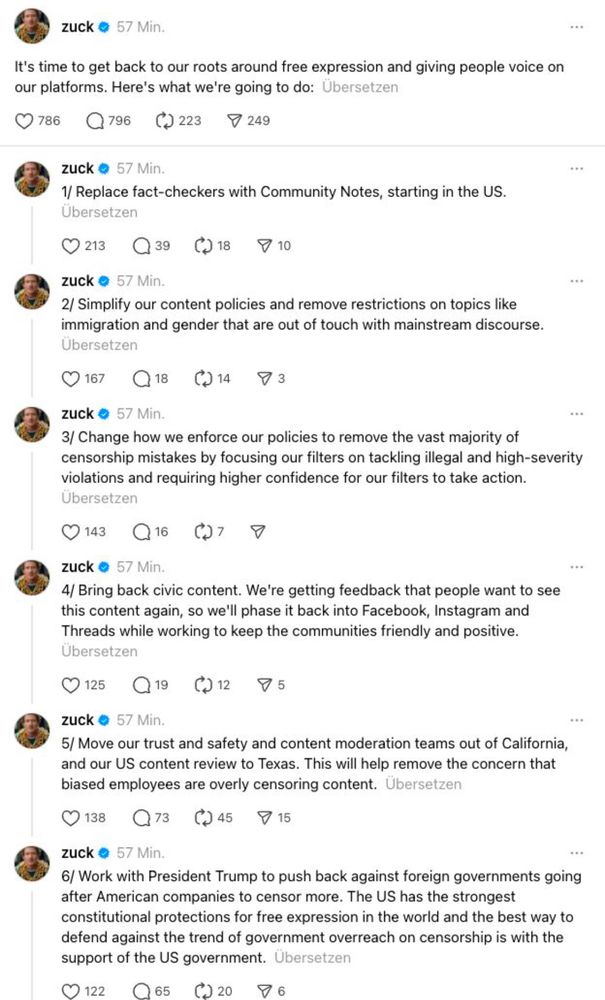The height and width of the screenshot is (1000, 605).
Task: Open more options on civic content post
Action: (576, 567)
